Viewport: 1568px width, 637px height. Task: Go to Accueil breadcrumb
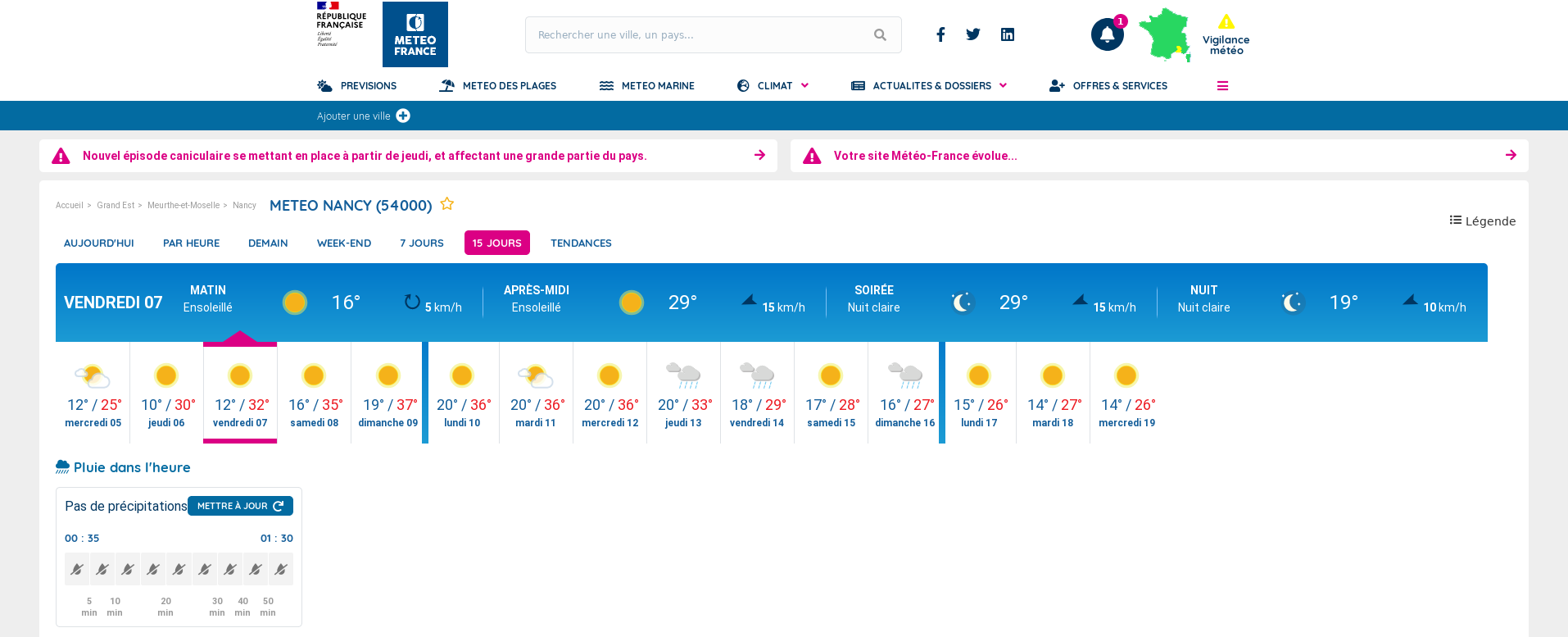[x=70, y=205]
